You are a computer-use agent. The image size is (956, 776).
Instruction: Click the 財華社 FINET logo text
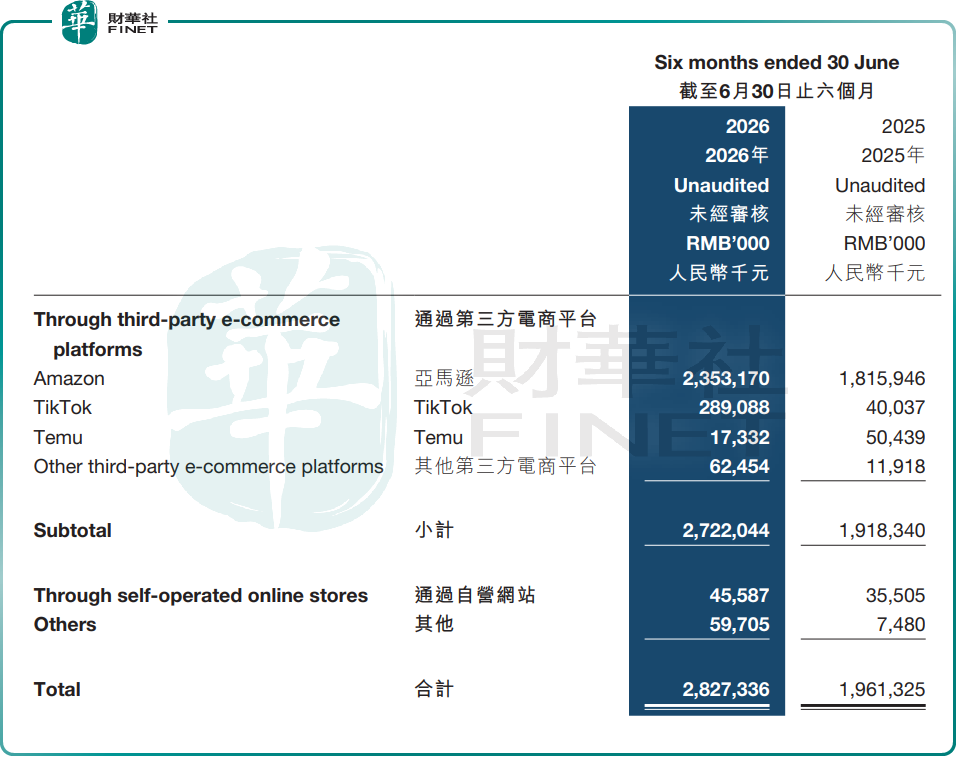pos(132,23)
